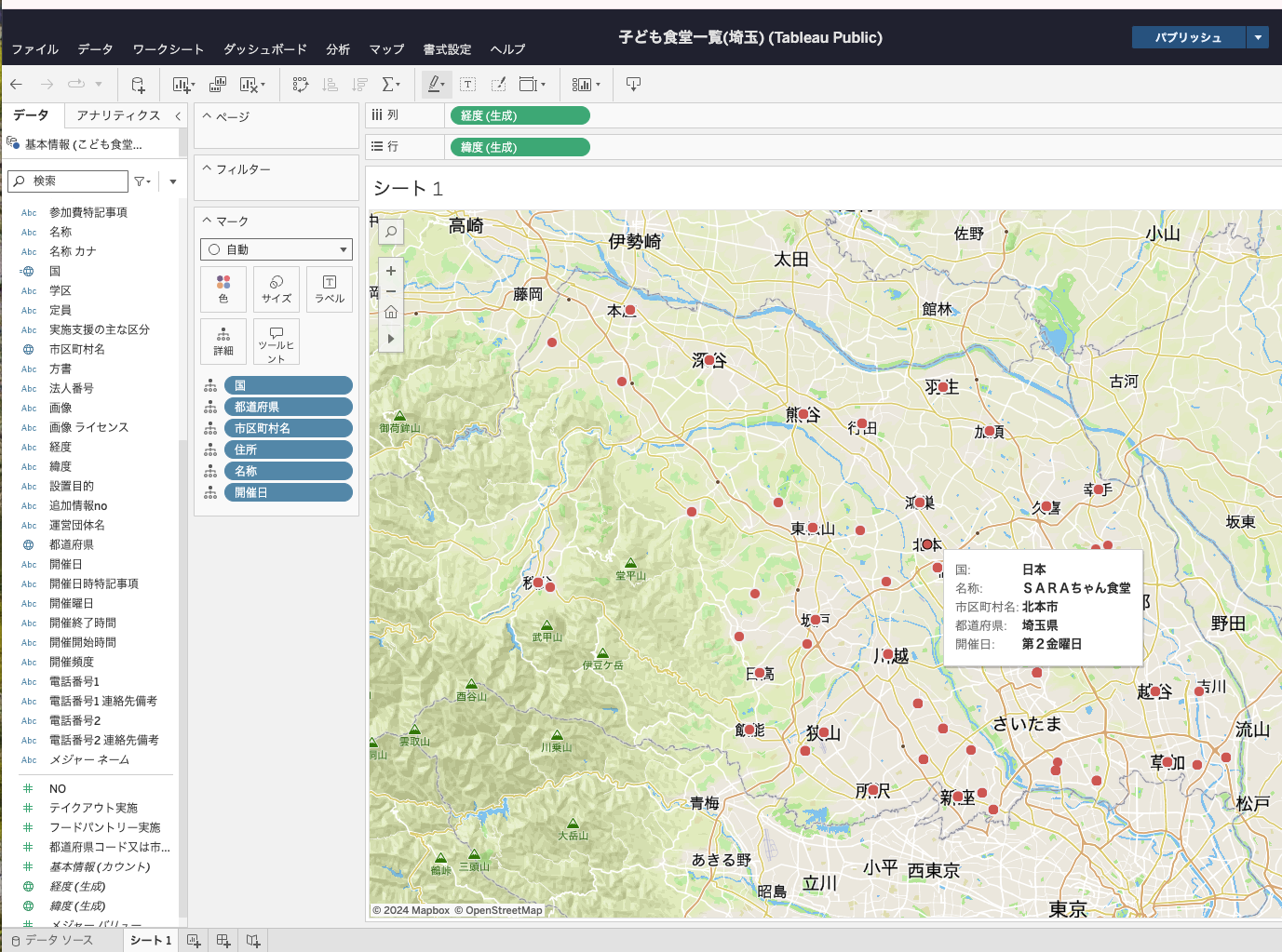Viewport: 1282px width, 952px height.
Task: Click the Highlight pen toolbar icon
Action: pos(436,85)
